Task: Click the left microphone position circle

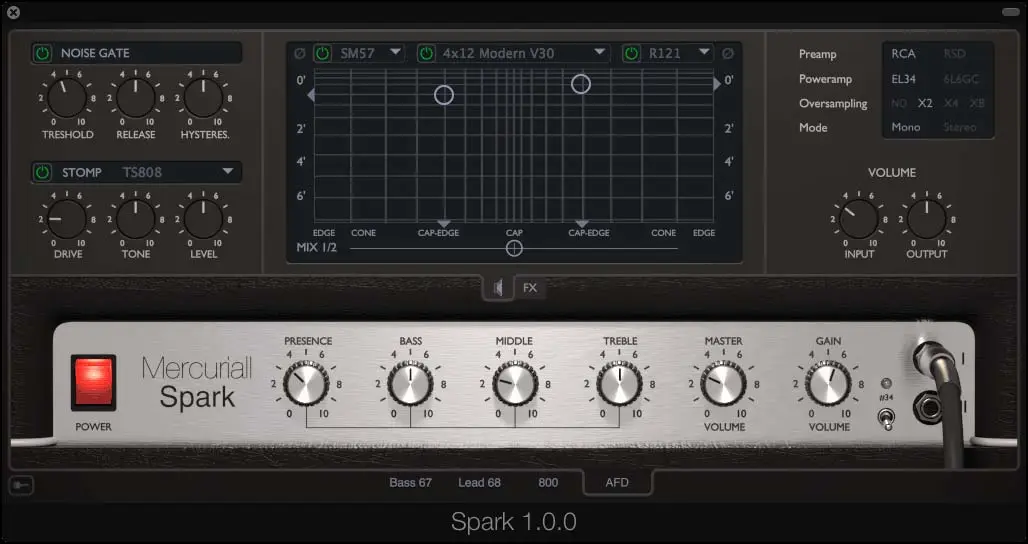Action: (x=444, y=95)
